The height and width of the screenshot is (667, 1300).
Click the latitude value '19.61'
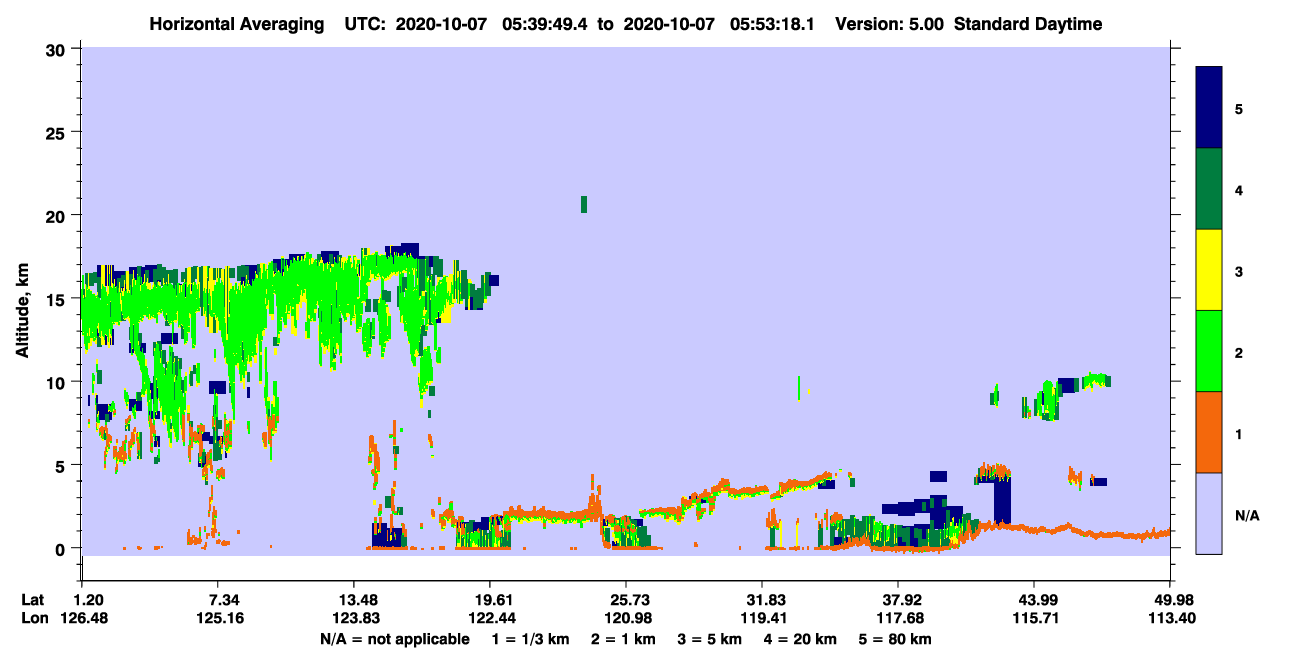pos(490,600)
